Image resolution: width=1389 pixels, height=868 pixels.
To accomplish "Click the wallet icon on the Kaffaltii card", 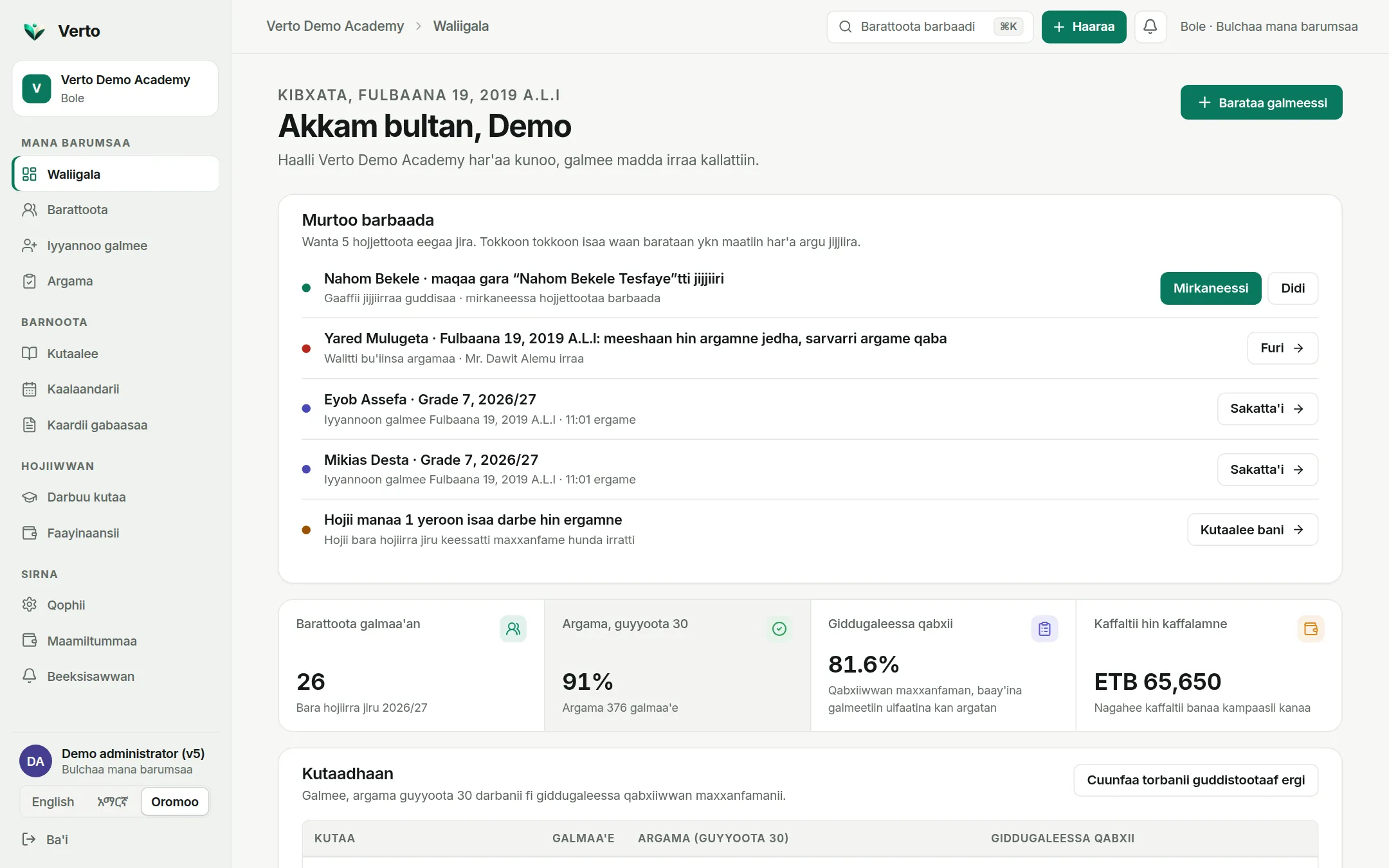I will [x=1311, y=629].
